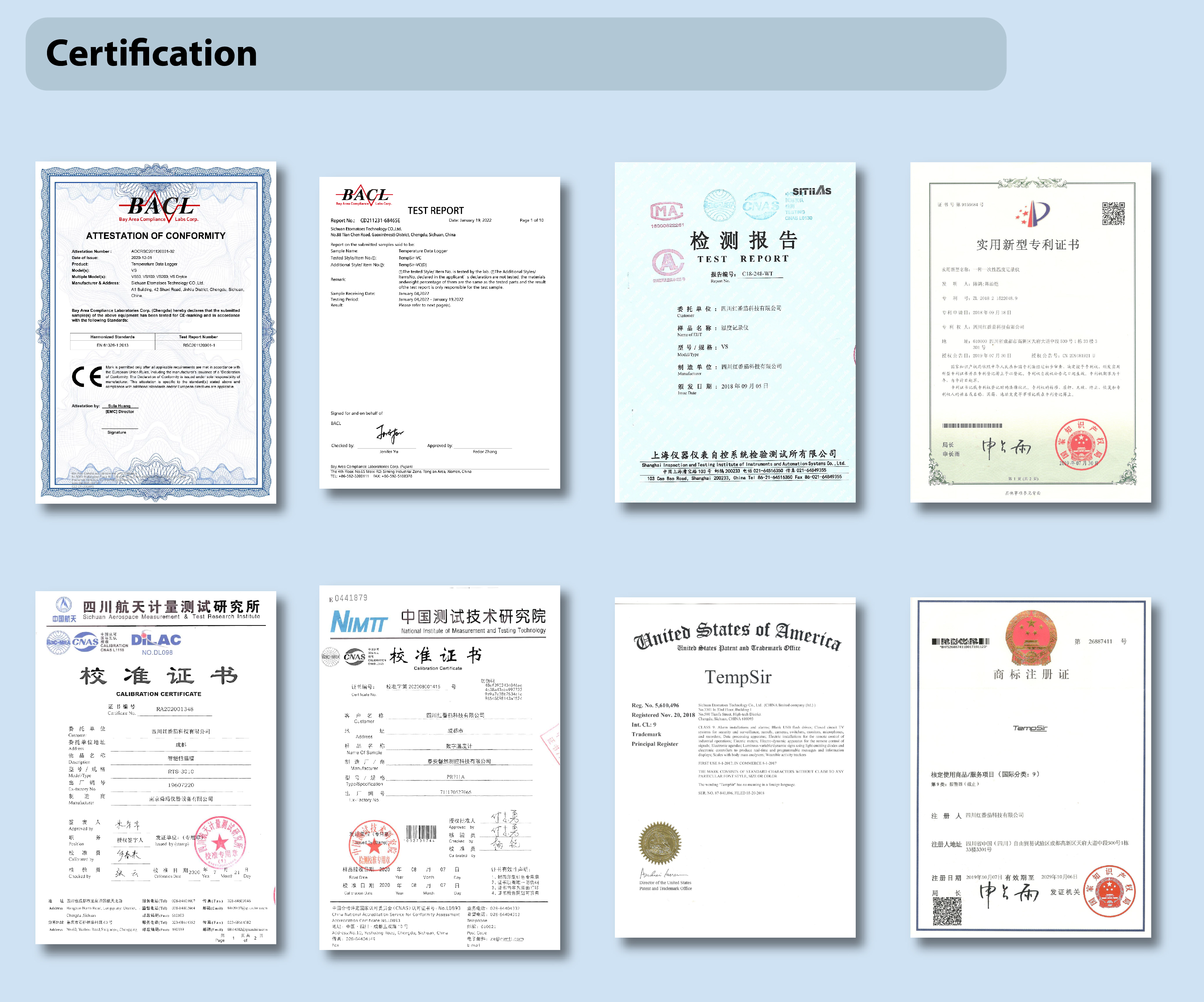Click the NO.DL098 text under the DILAC logo
Screen dimensions: 1204x1002
(157, 652)
